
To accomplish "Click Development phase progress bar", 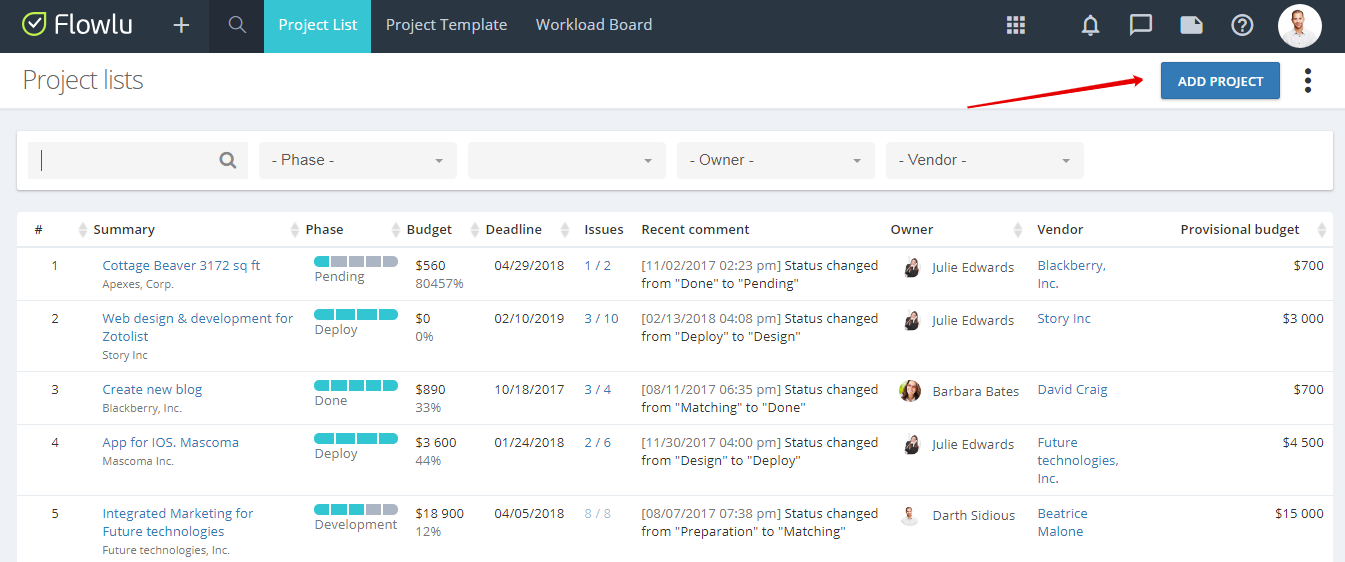I will pos(356,510).
